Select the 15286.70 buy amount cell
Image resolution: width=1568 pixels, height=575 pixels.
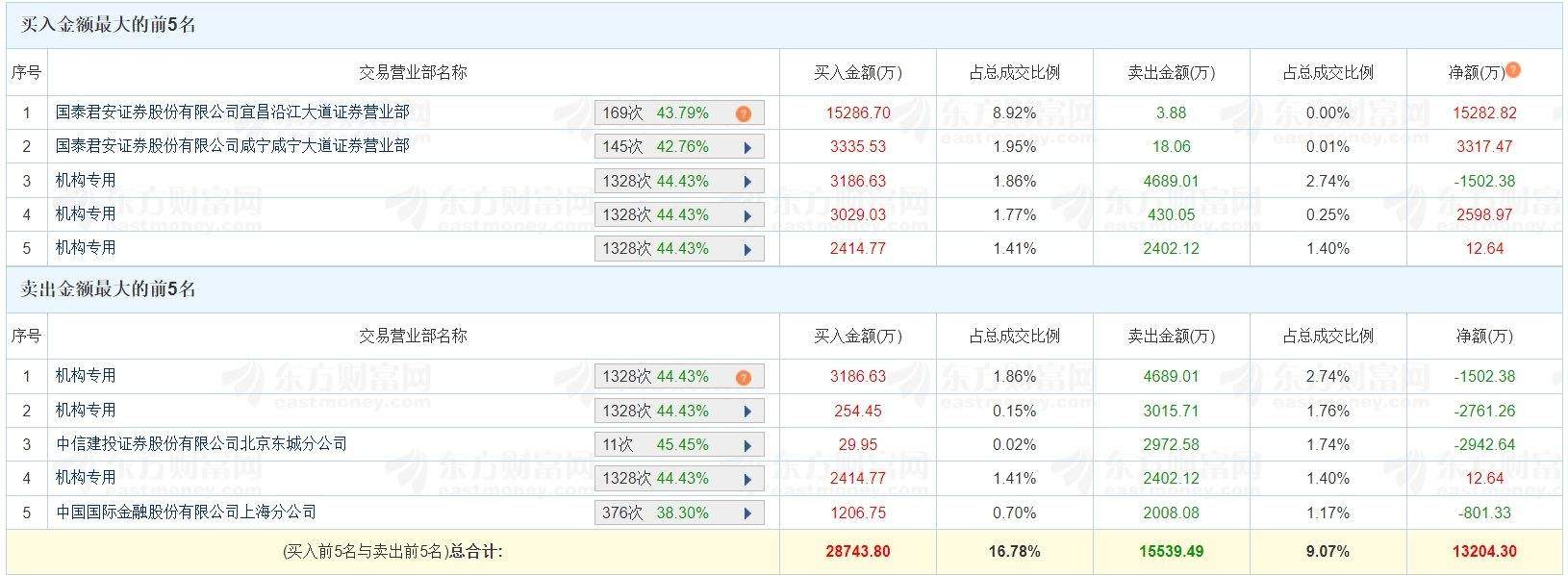click(858, 113)
